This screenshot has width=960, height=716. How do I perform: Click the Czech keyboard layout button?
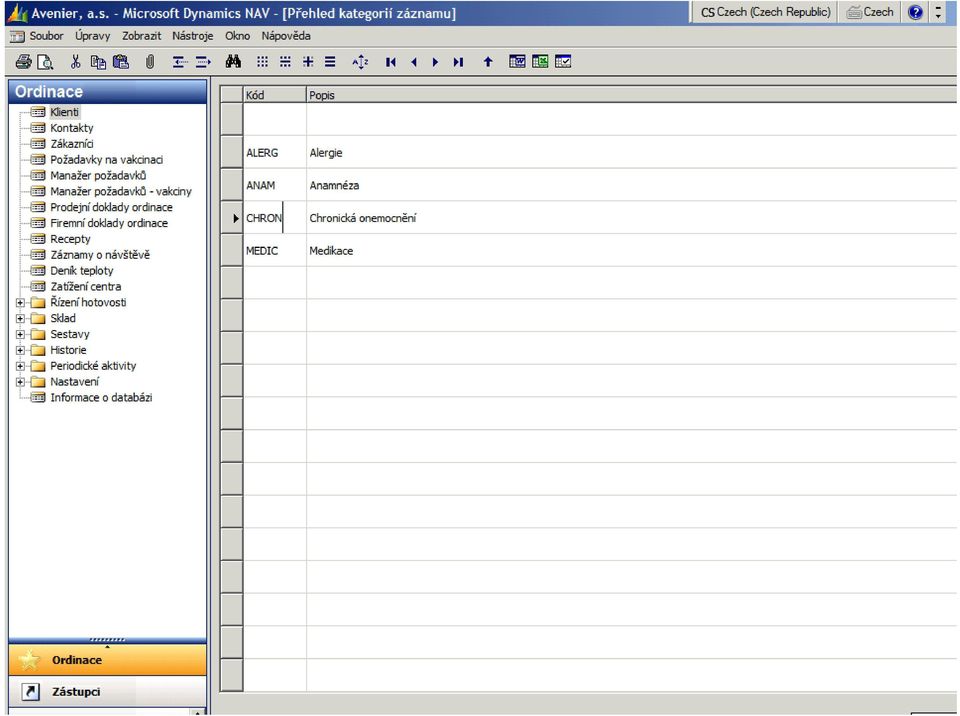coord(870,12)
